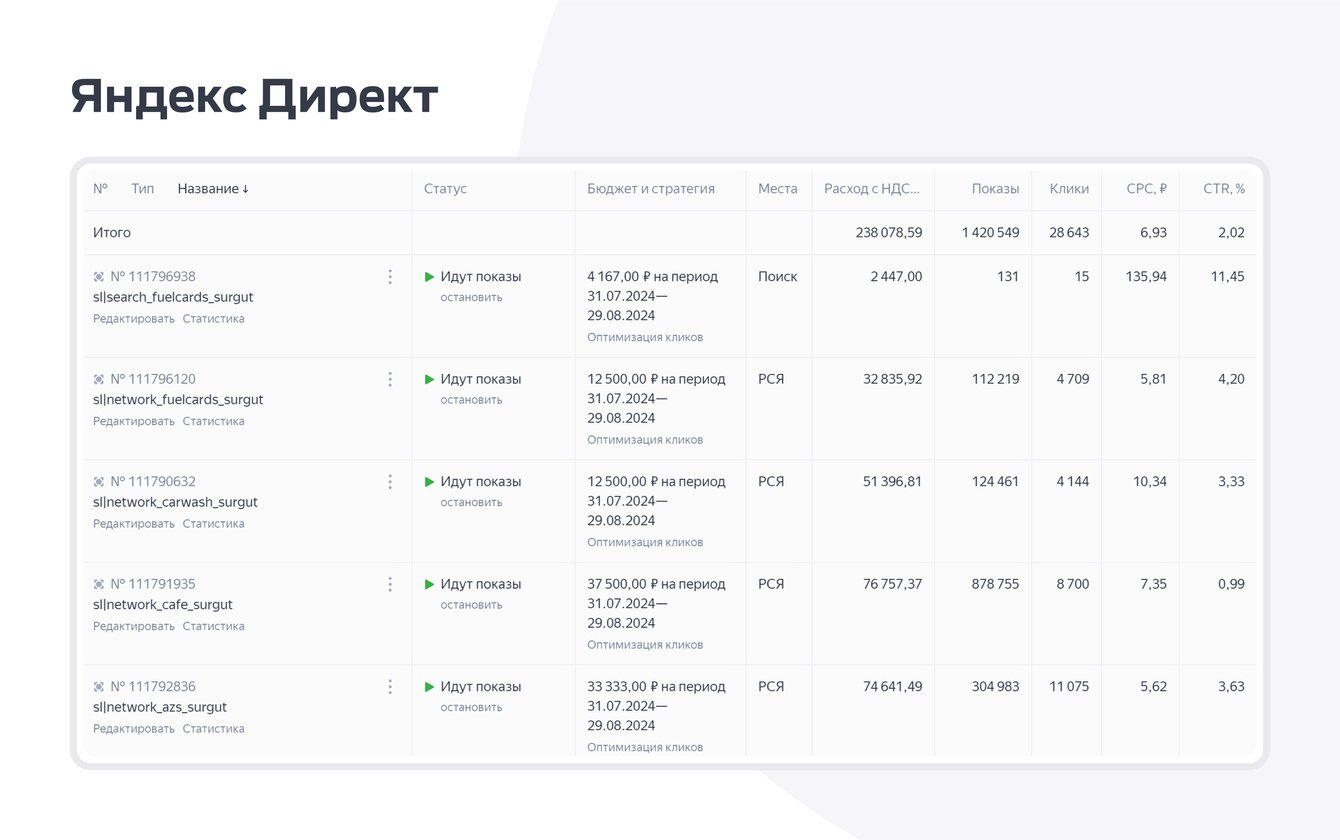Open Статистика for sl|network_cafe_surgut
This screenshot has width=1340, height=840.
click(213, 626)
